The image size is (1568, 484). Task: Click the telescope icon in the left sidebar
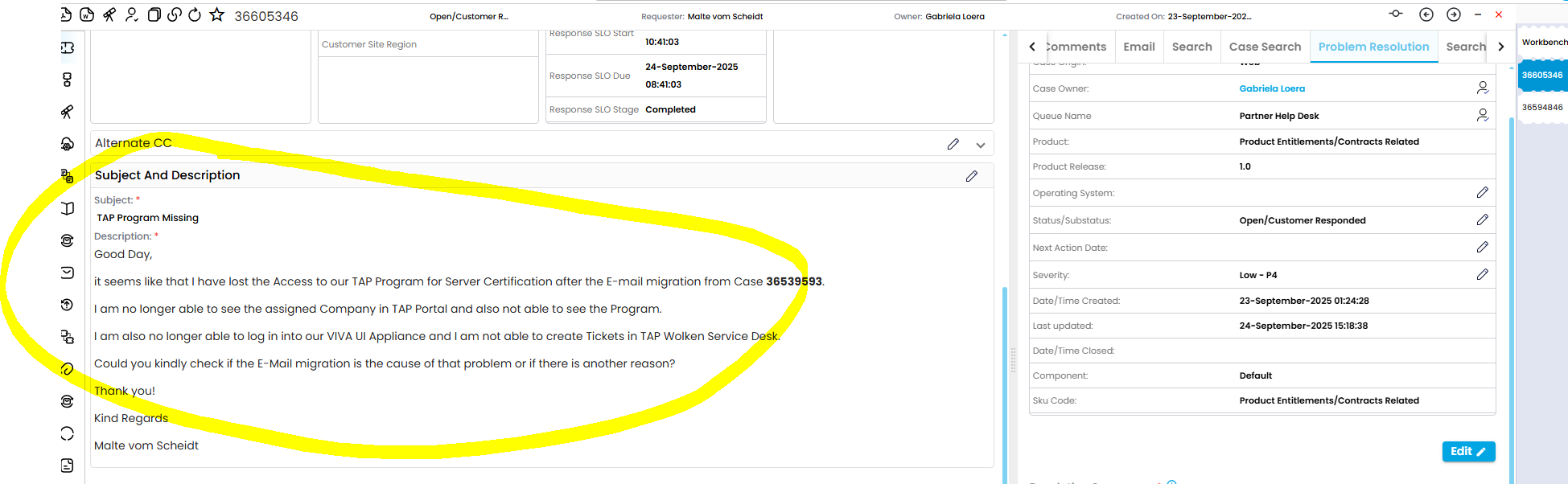(x=68, y=112)
